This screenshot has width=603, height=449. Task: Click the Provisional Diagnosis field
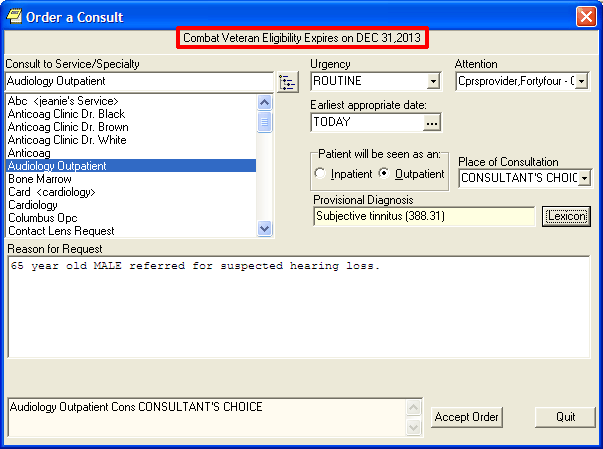424,215
